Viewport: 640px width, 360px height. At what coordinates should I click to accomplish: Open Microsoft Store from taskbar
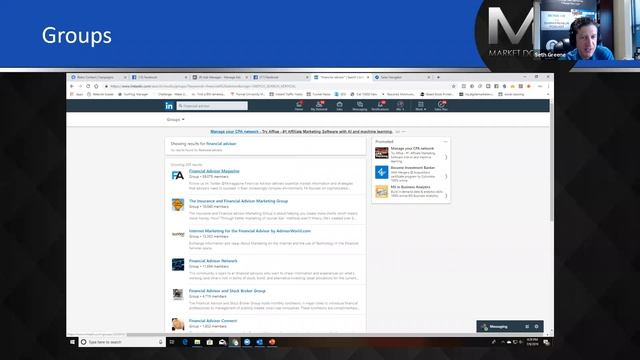pos(209,342)
